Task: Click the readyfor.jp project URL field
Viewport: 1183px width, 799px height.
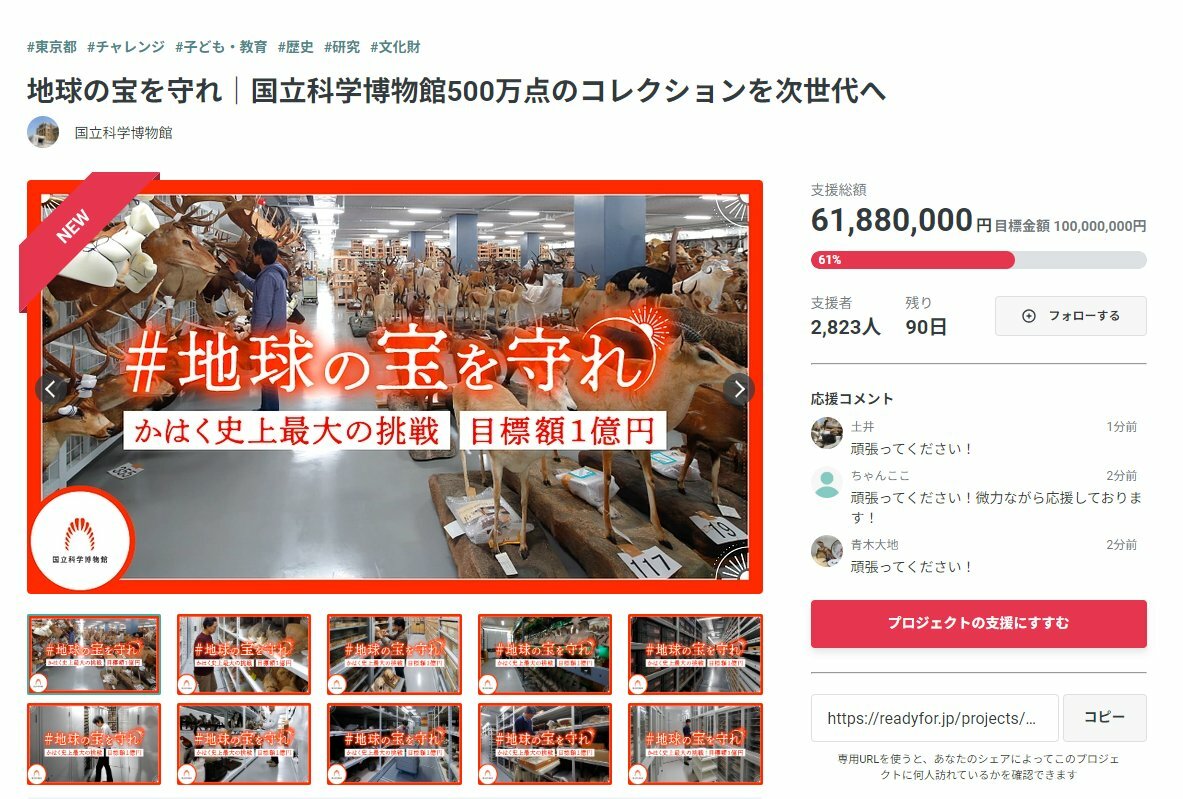Action: [934, 718]
